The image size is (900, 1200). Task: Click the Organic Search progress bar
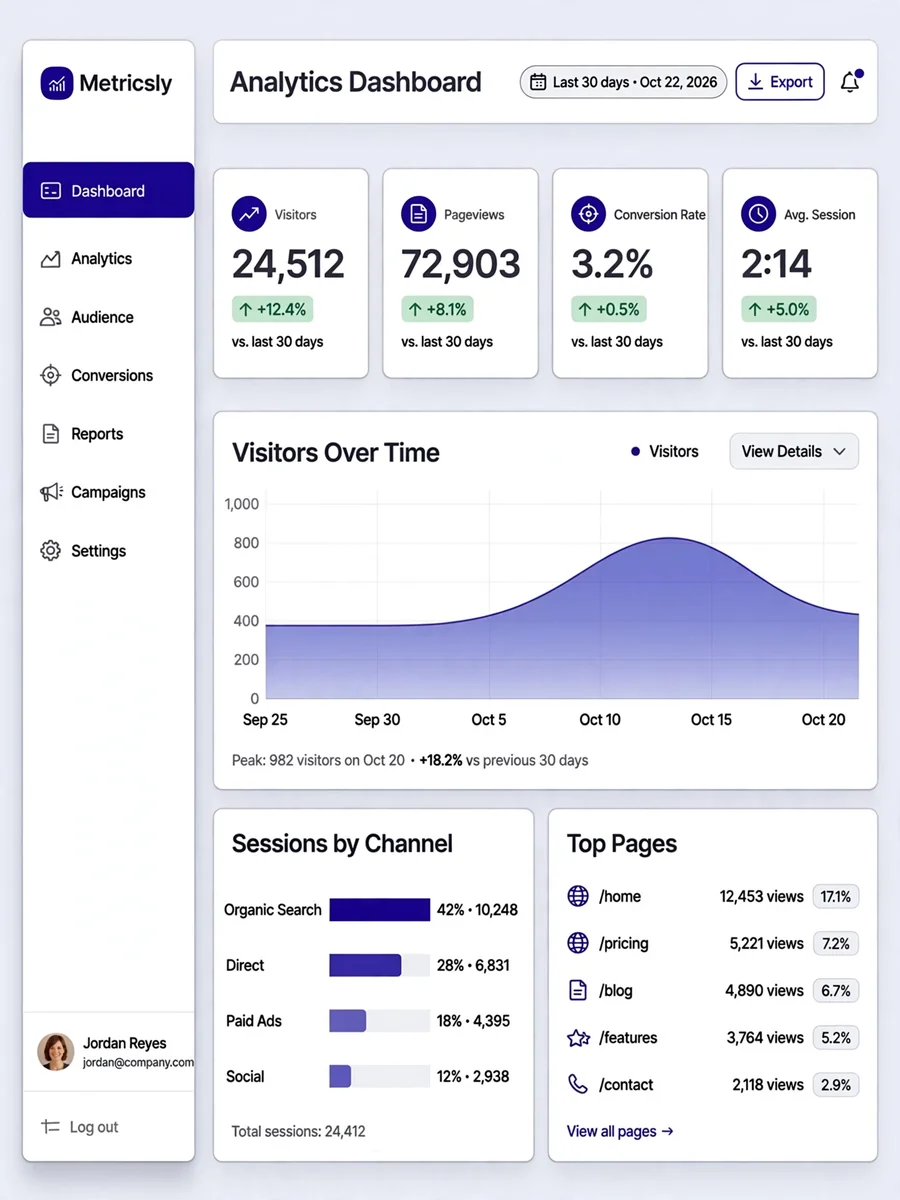tap(380, 910)
